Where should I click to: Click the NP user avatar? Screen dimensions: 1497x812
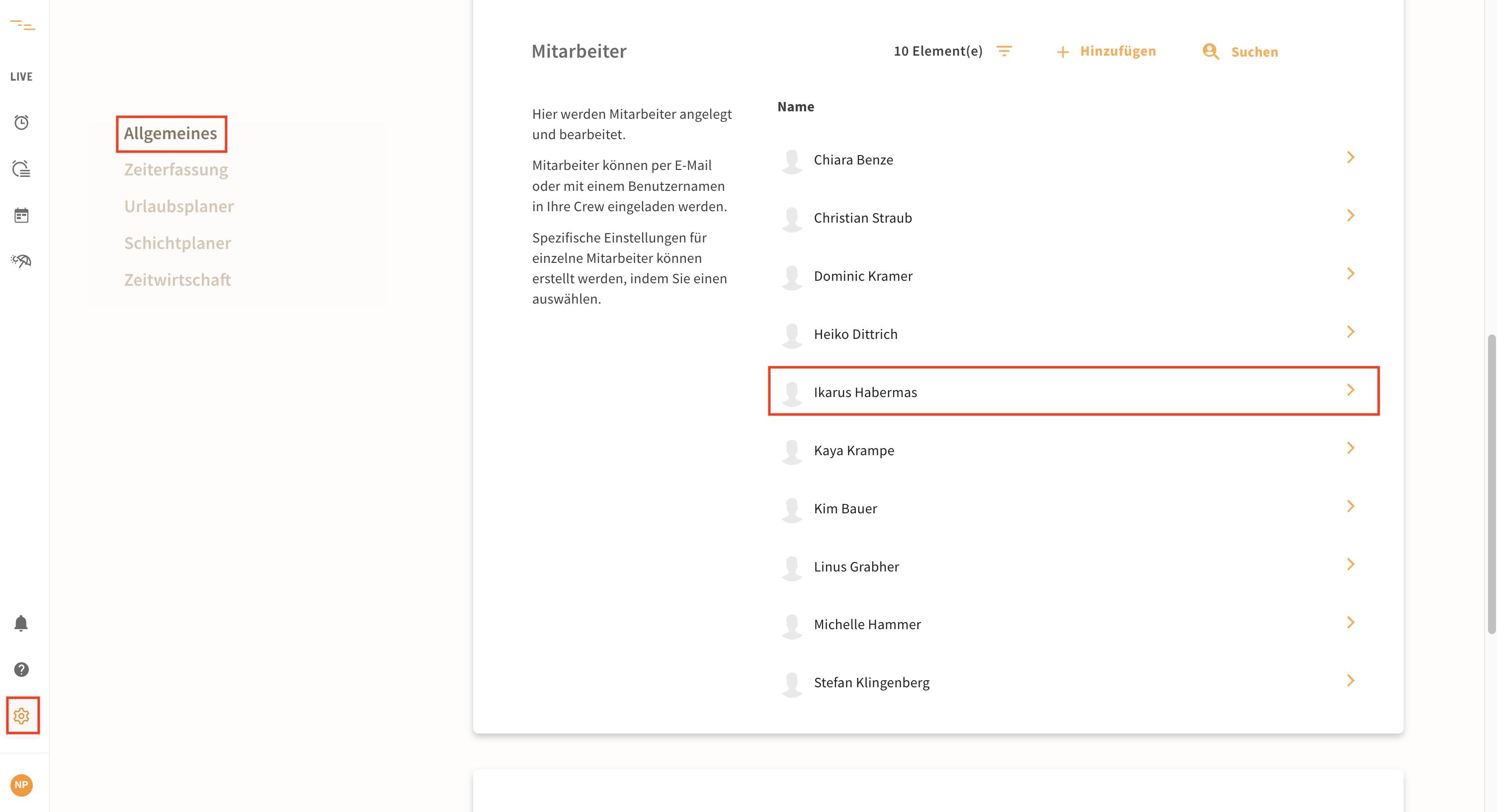click(x=21, y=785)
